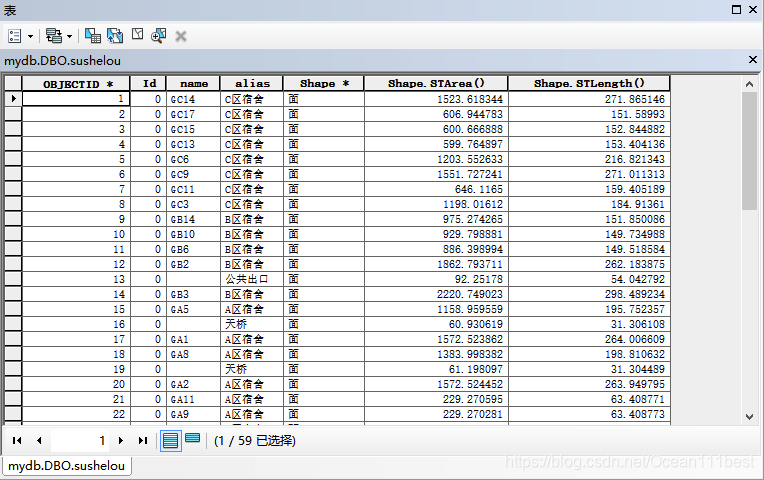This screenshot has height=480, width=764.
Task: Click the GA2 name cell
Action: pyautogui.click(x=193, y=384)
